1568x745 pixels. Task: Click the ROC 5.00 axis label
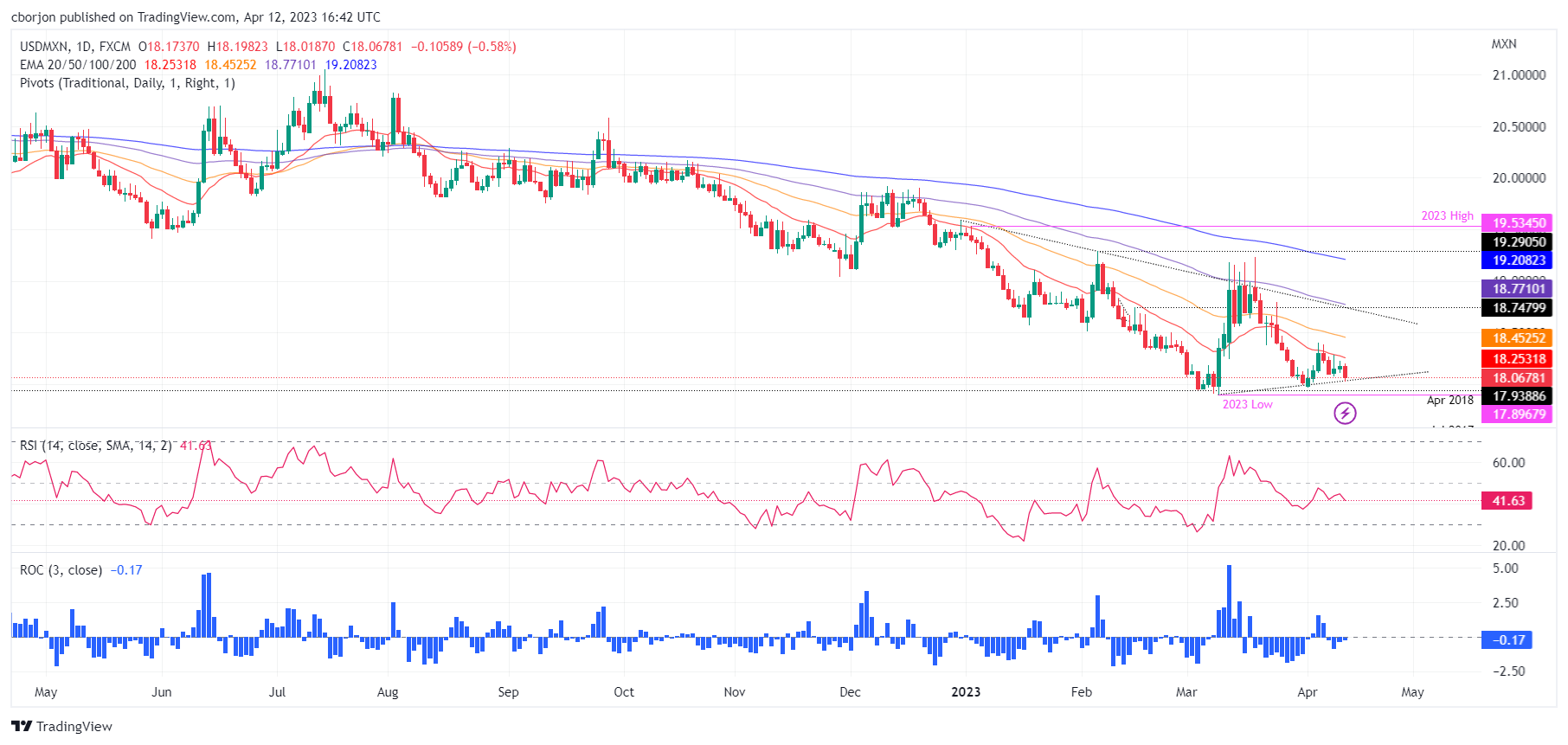pos(1505,568)
